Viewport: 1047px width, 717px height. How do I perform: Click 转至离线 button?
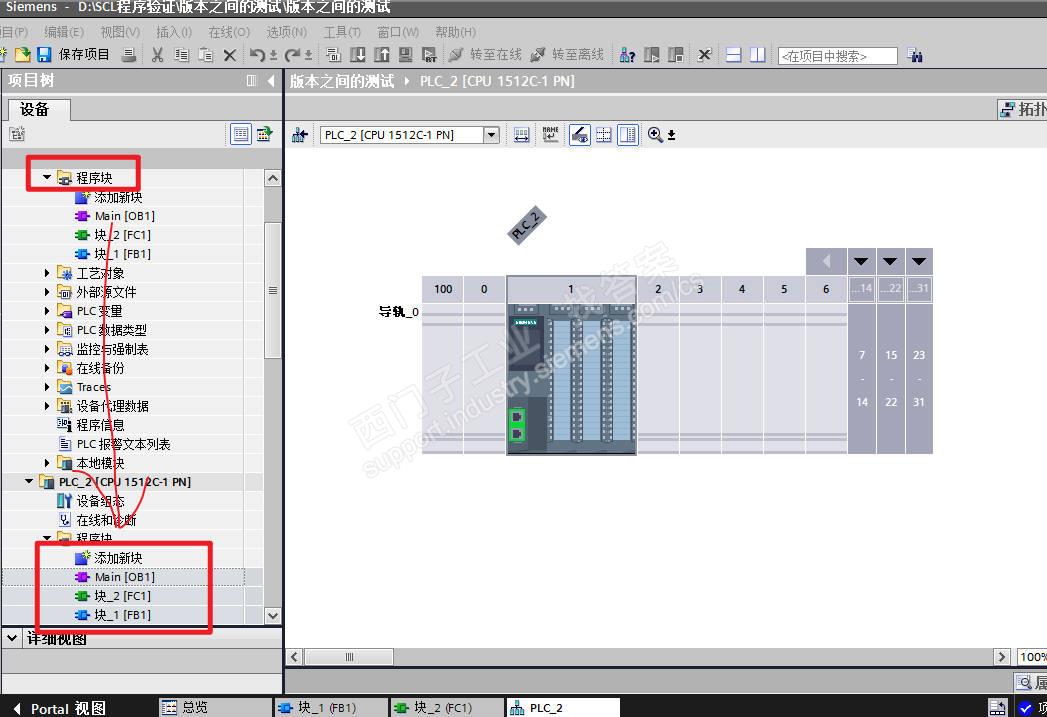(x=568, y=55)
